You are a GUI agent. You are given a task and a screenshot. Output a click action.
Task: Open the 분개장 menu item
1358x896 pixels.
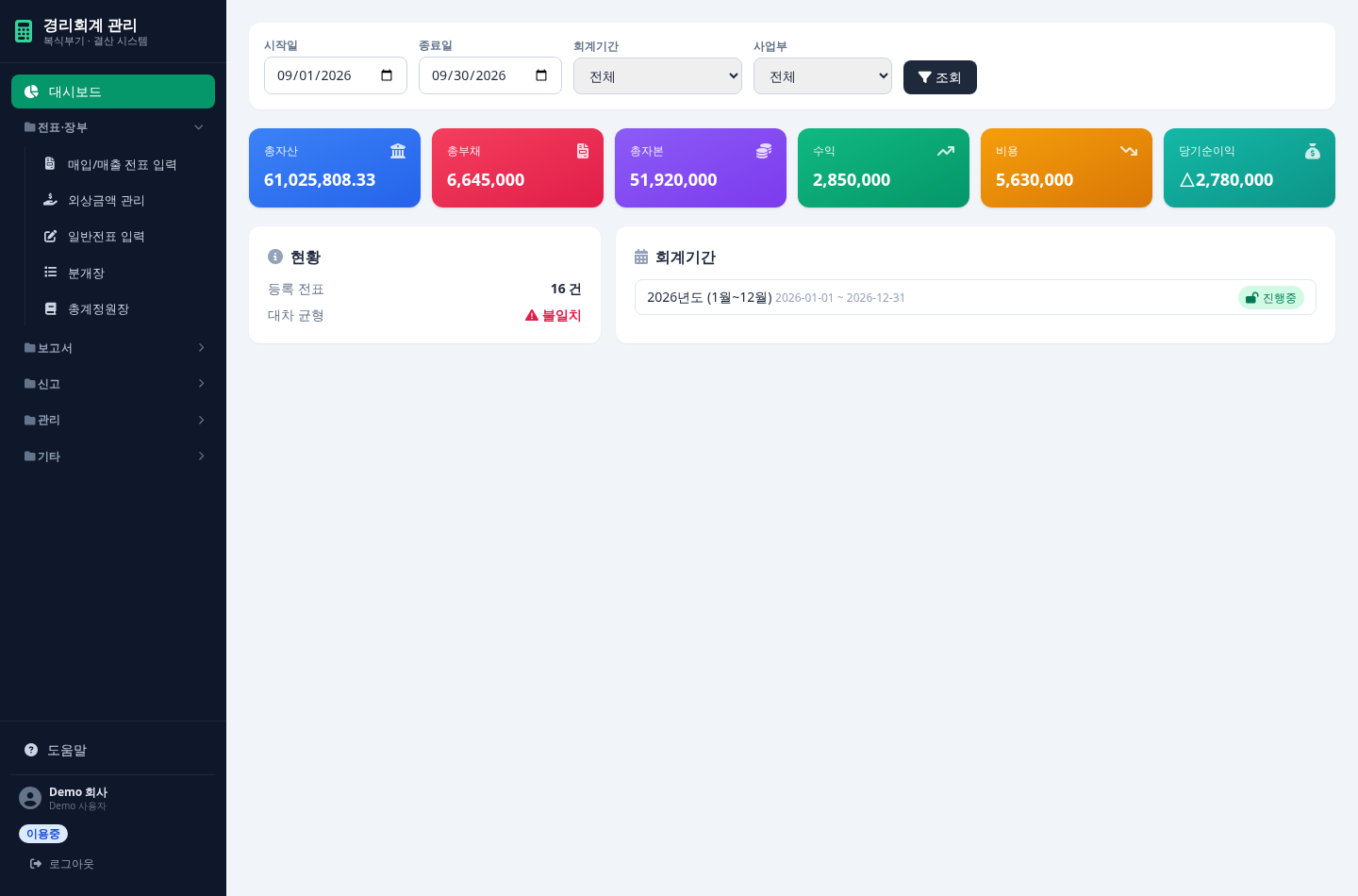tap(123, 273)
